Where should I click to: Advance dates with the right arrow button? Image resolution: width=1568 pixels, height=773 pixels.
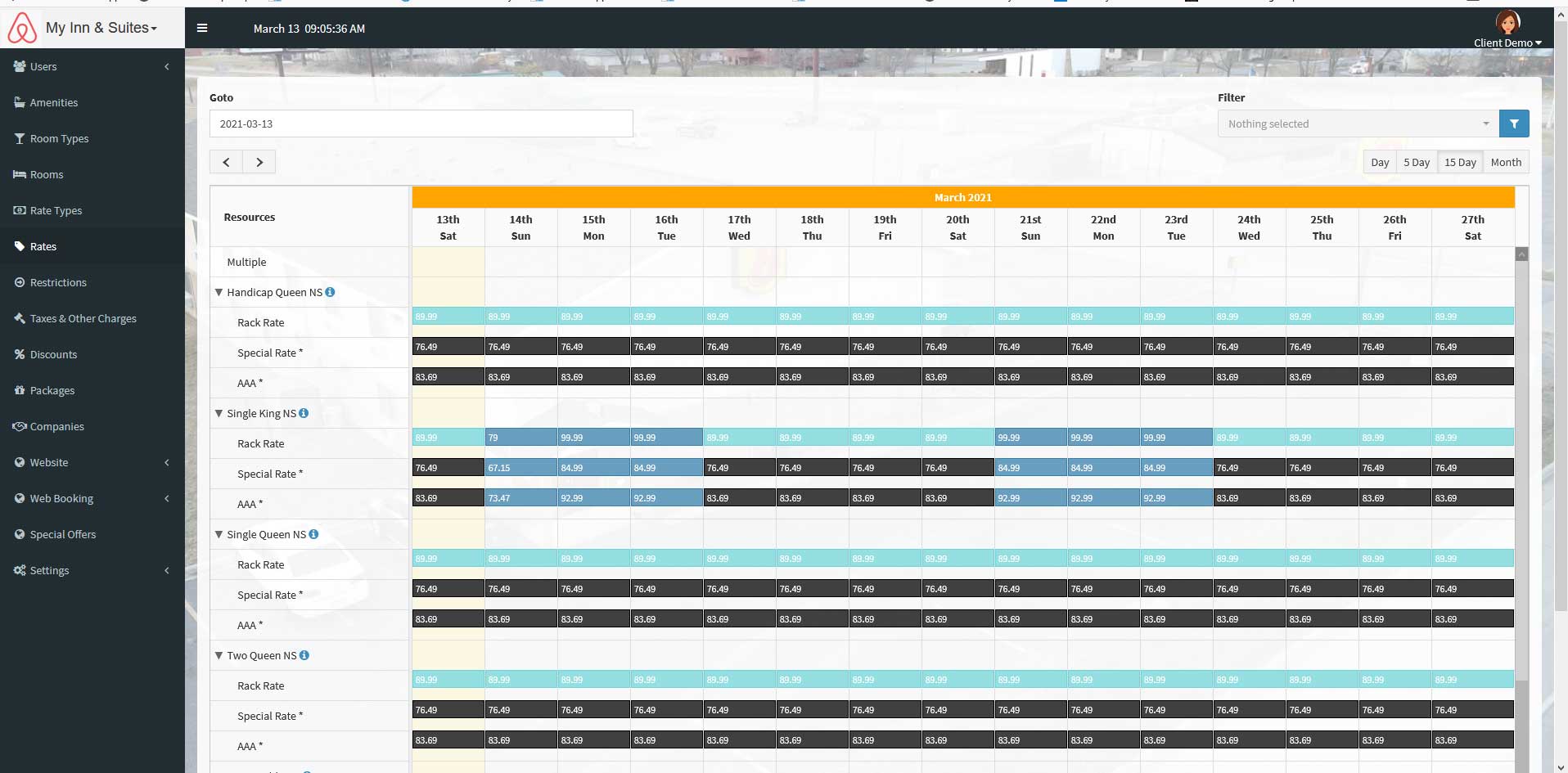pyautogui.click(x=259, y=162)
